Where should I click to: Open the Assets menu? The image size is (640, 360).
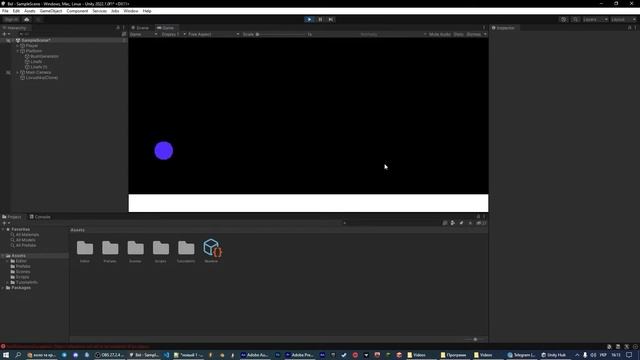coord(30,11)
